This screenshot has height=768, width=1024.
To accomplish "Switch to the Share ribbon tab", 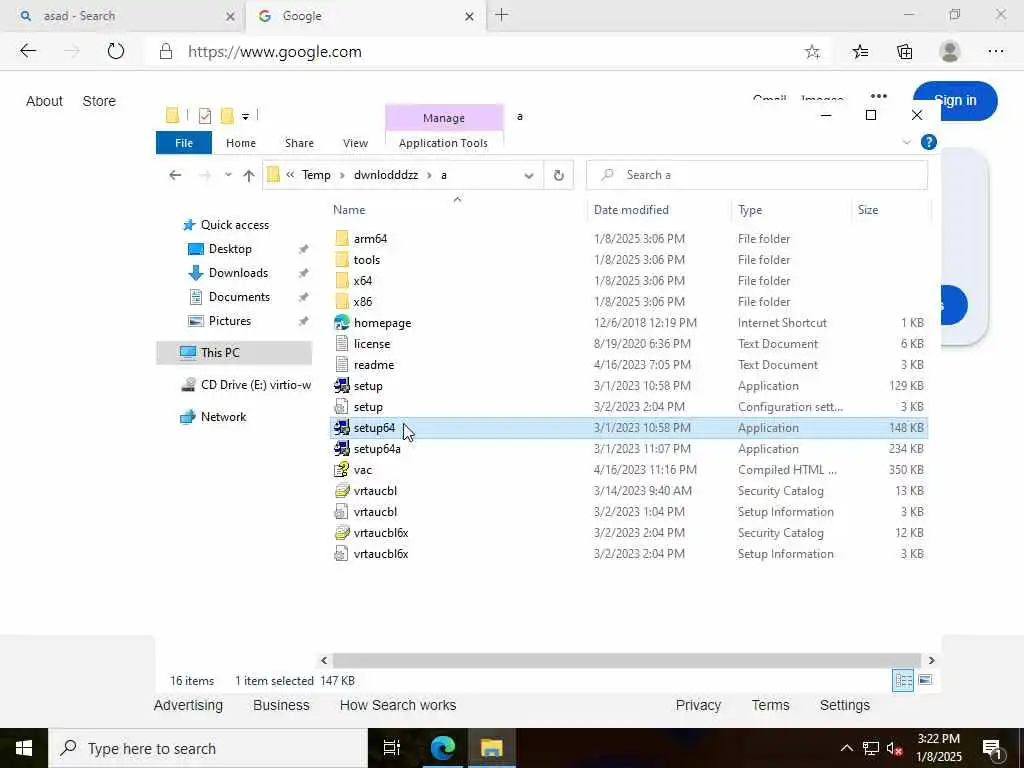I will (x=299, y=142).
